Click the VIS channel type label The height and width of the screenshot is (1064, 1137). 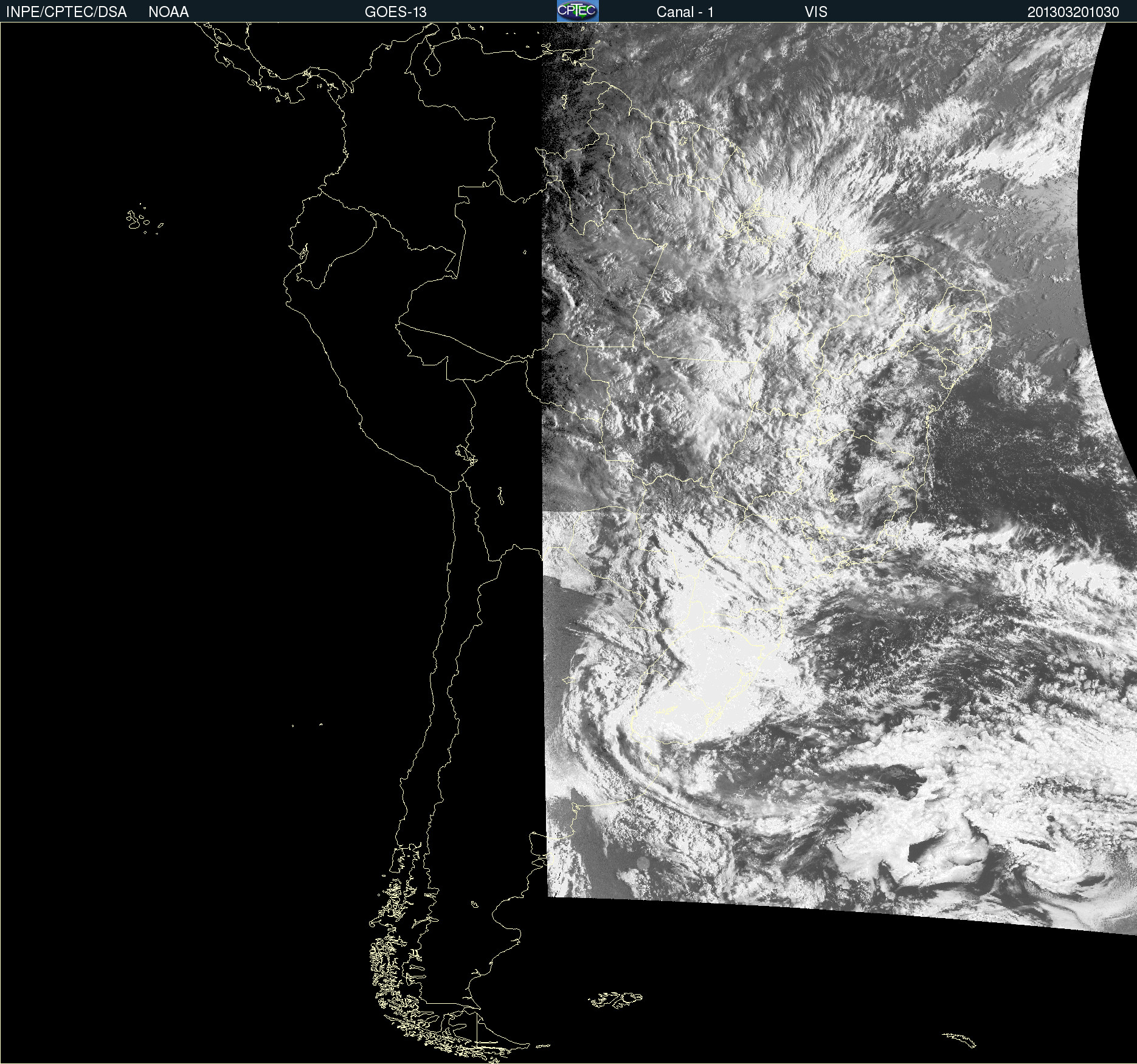815,12
